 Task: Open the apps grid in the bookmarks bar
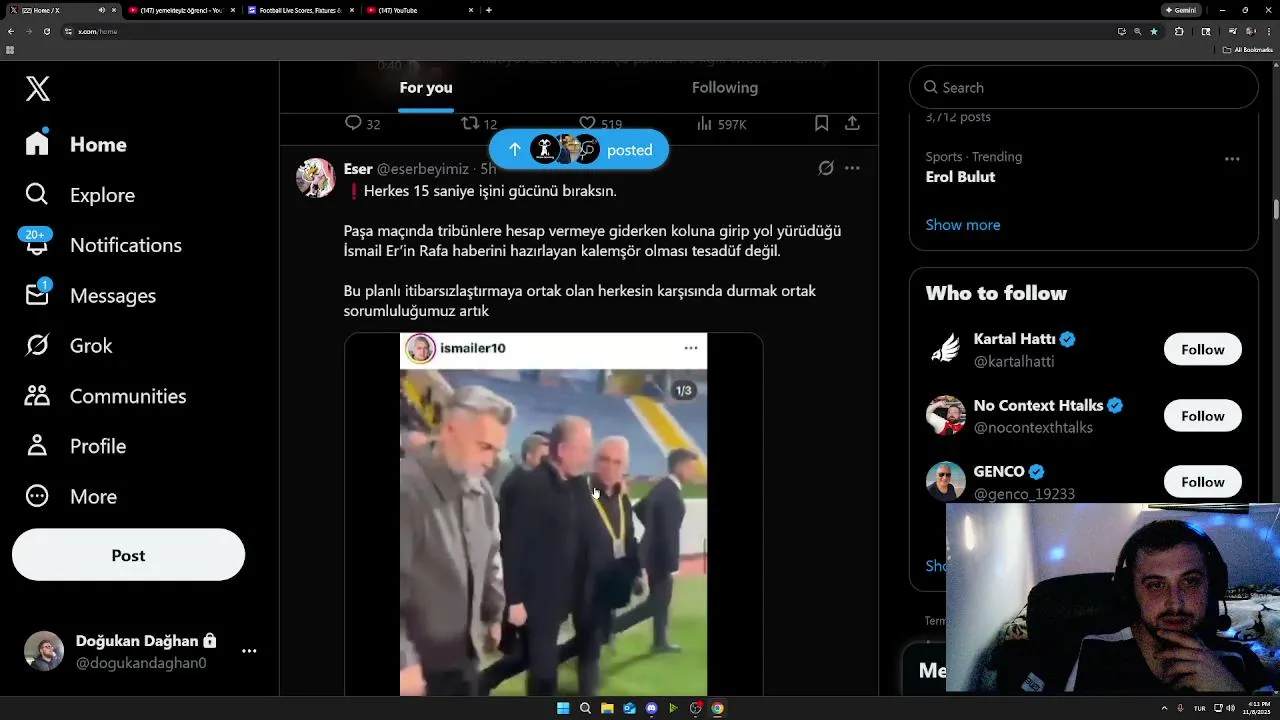(10, 49)
